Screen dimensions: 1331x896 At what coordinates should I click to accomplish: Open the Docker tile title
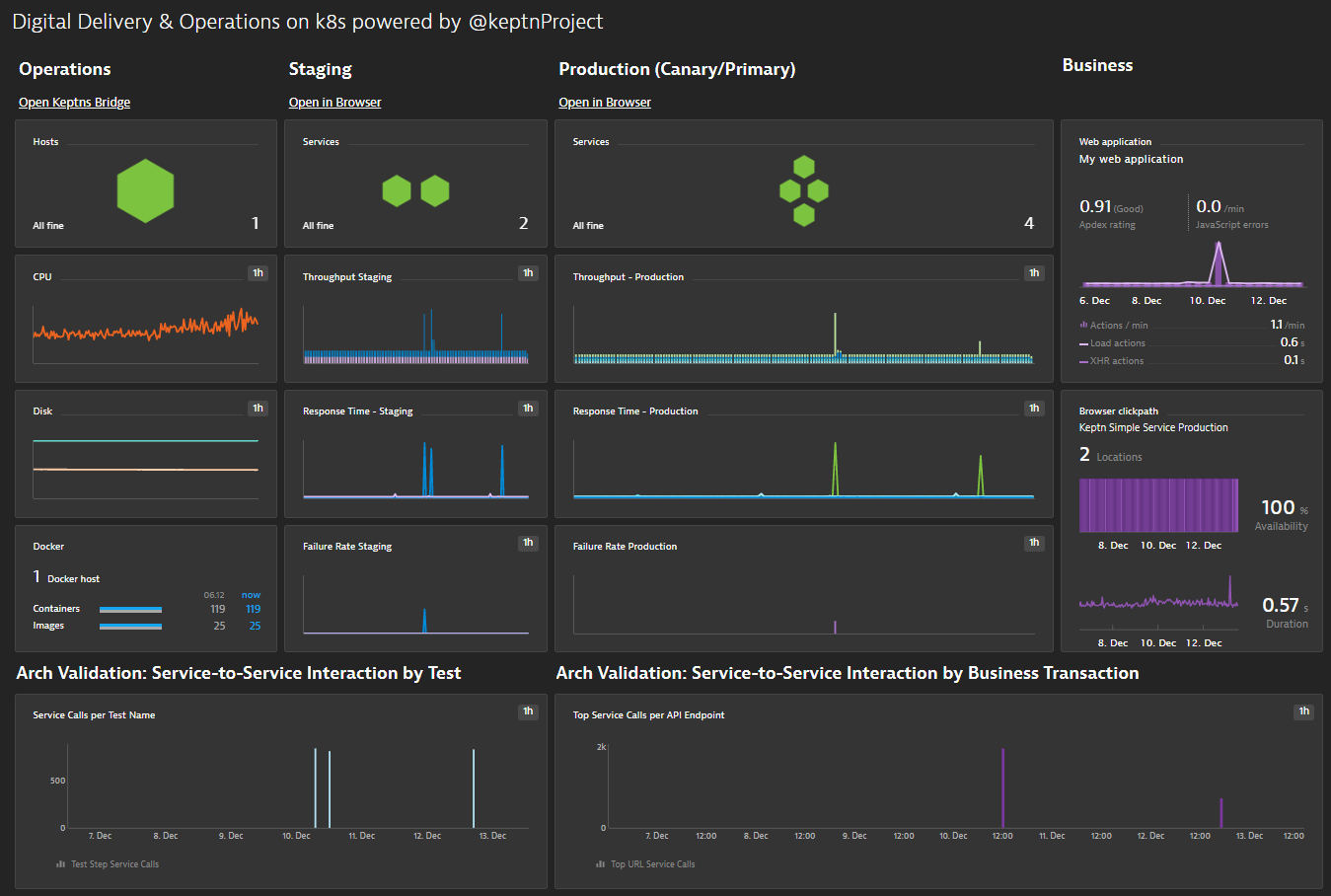(x=48, y=547)
